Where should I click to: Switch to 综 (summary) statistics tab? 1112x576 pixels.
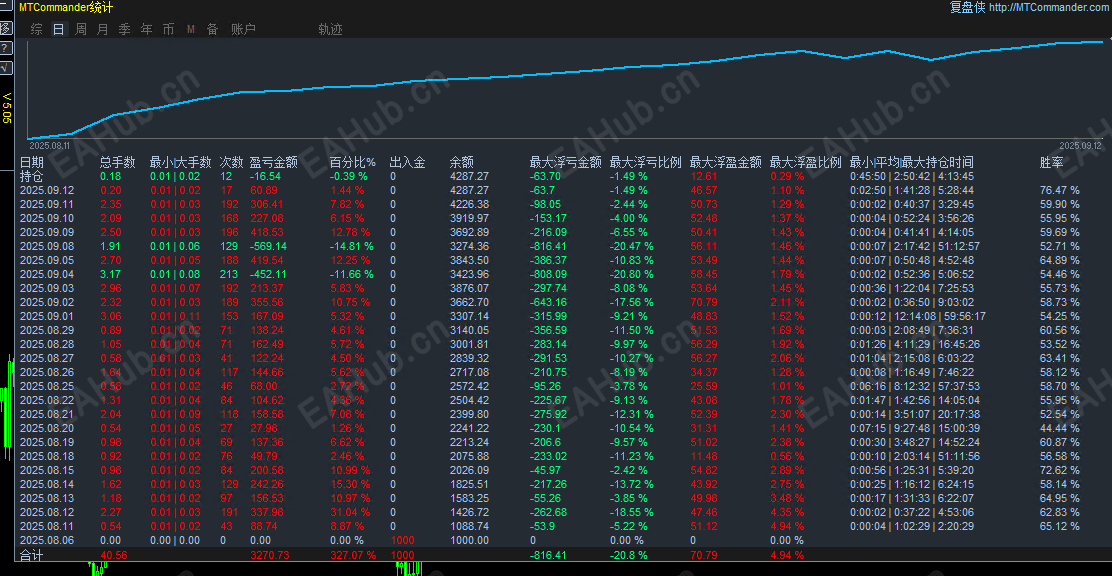37,29
